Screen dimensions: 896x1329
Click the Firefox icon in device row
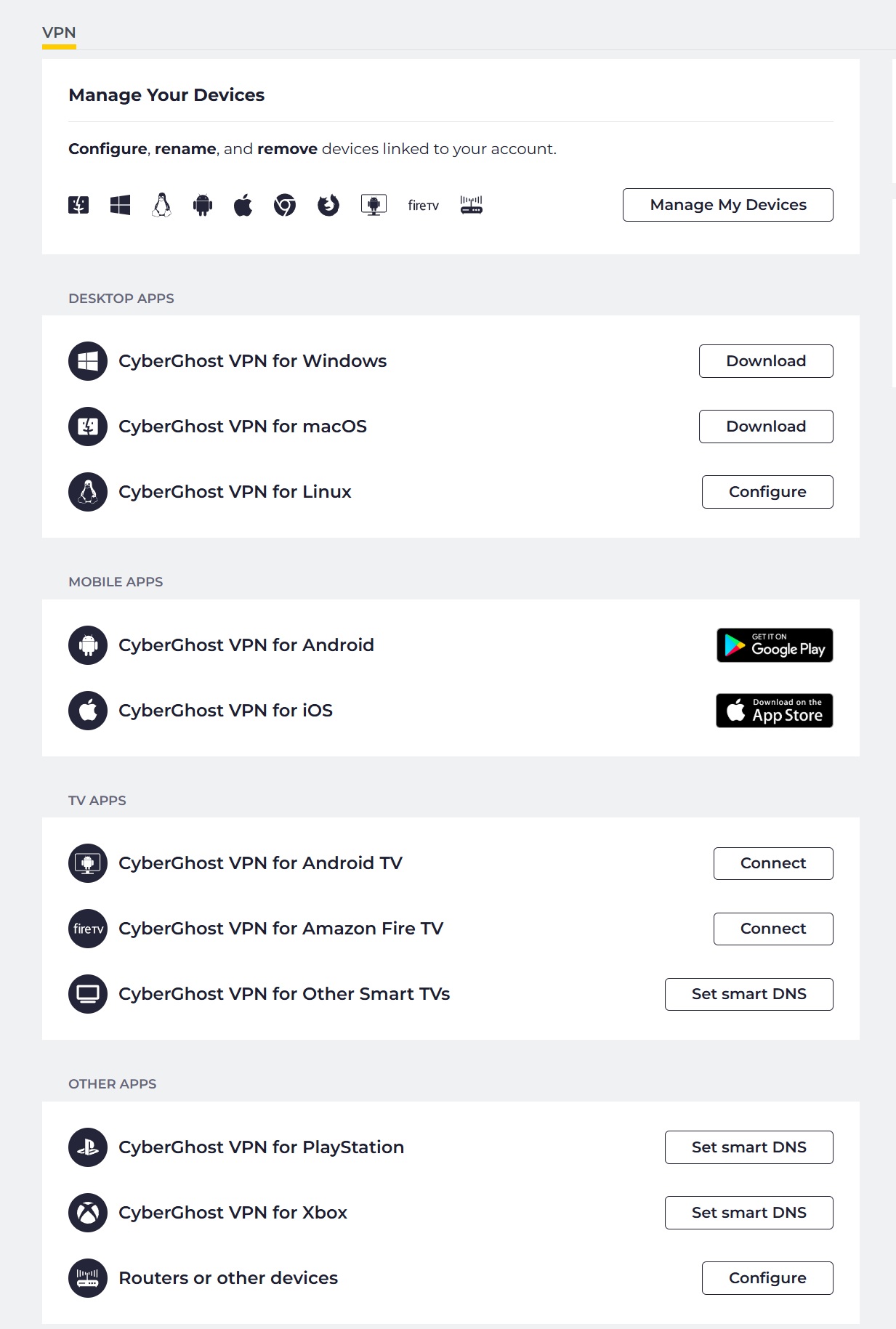(x=328, y=206)
